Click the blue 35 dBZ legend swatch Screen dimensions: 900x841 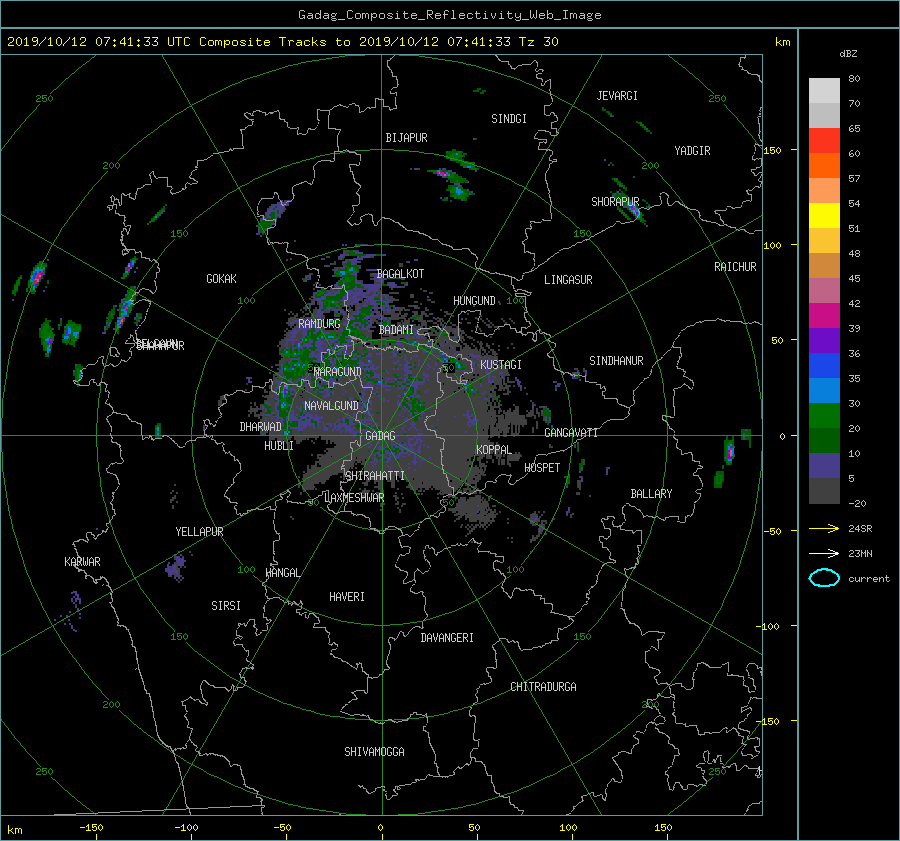point(824,366)
